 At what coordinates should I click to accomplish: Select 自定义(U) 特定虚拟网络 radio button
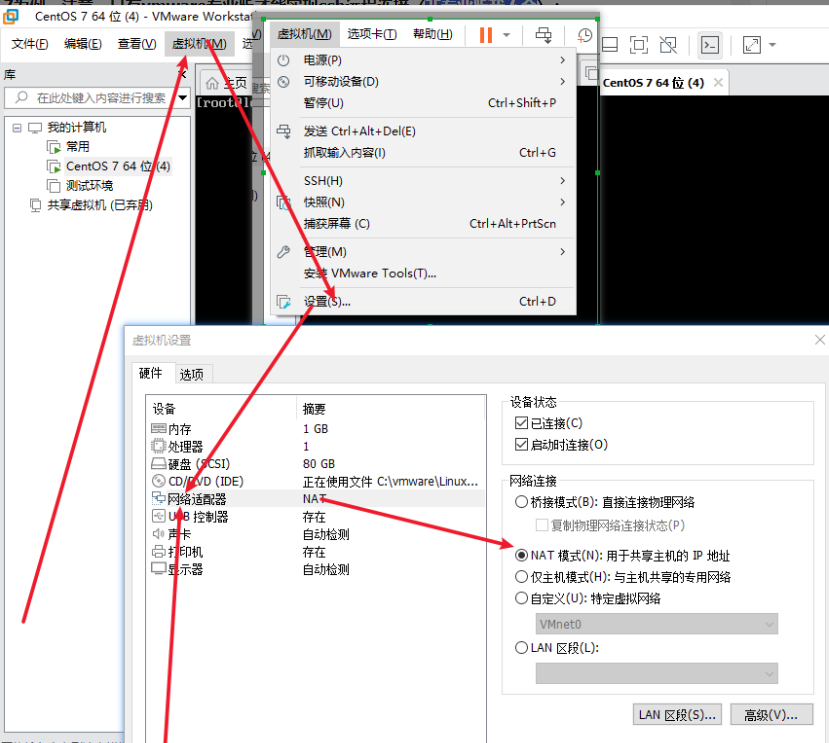(x=521, y=598)
